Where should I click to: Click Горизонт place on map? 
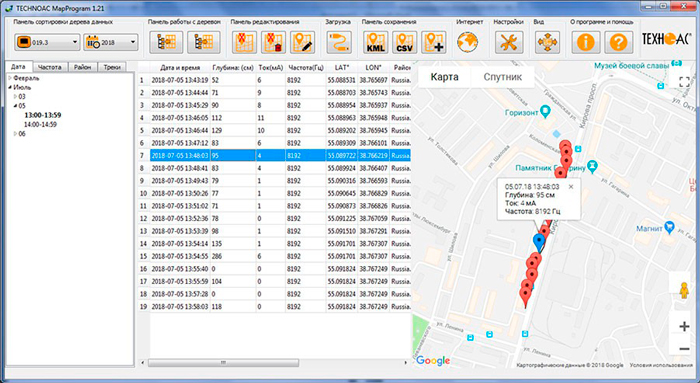(521, 112)
